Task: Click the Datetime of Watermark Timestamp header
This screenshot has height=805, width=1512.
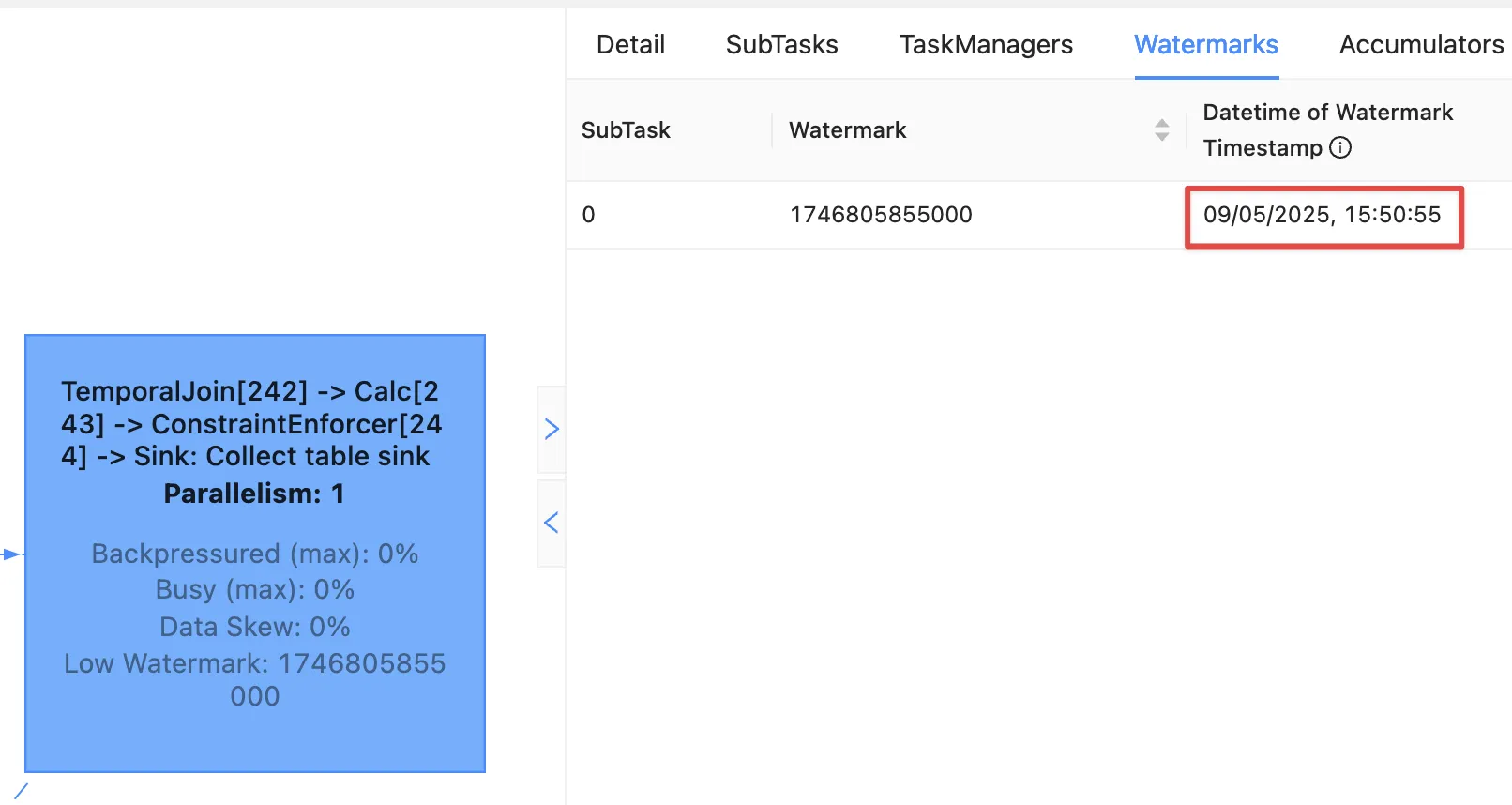Action: [x=1327, y=129]
